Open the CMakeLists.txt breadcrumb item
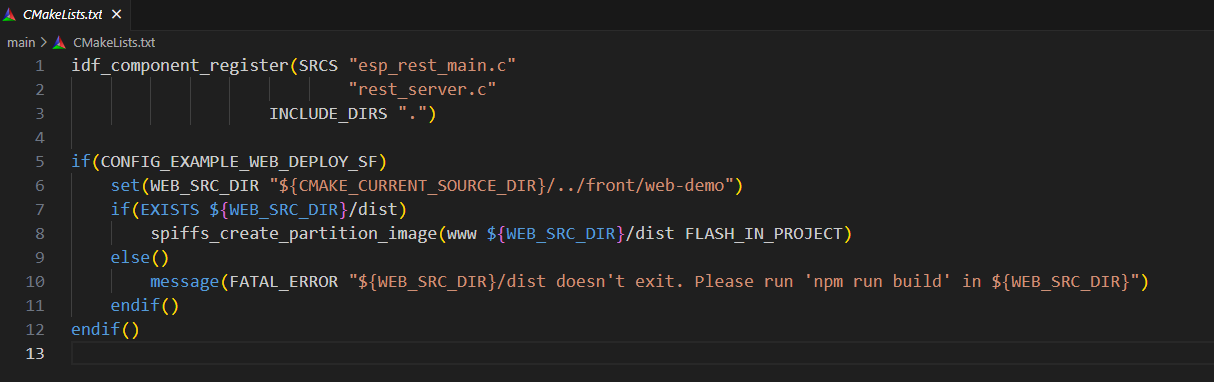Viewport: 1214px width, 382px height. (x=113, y=42)
